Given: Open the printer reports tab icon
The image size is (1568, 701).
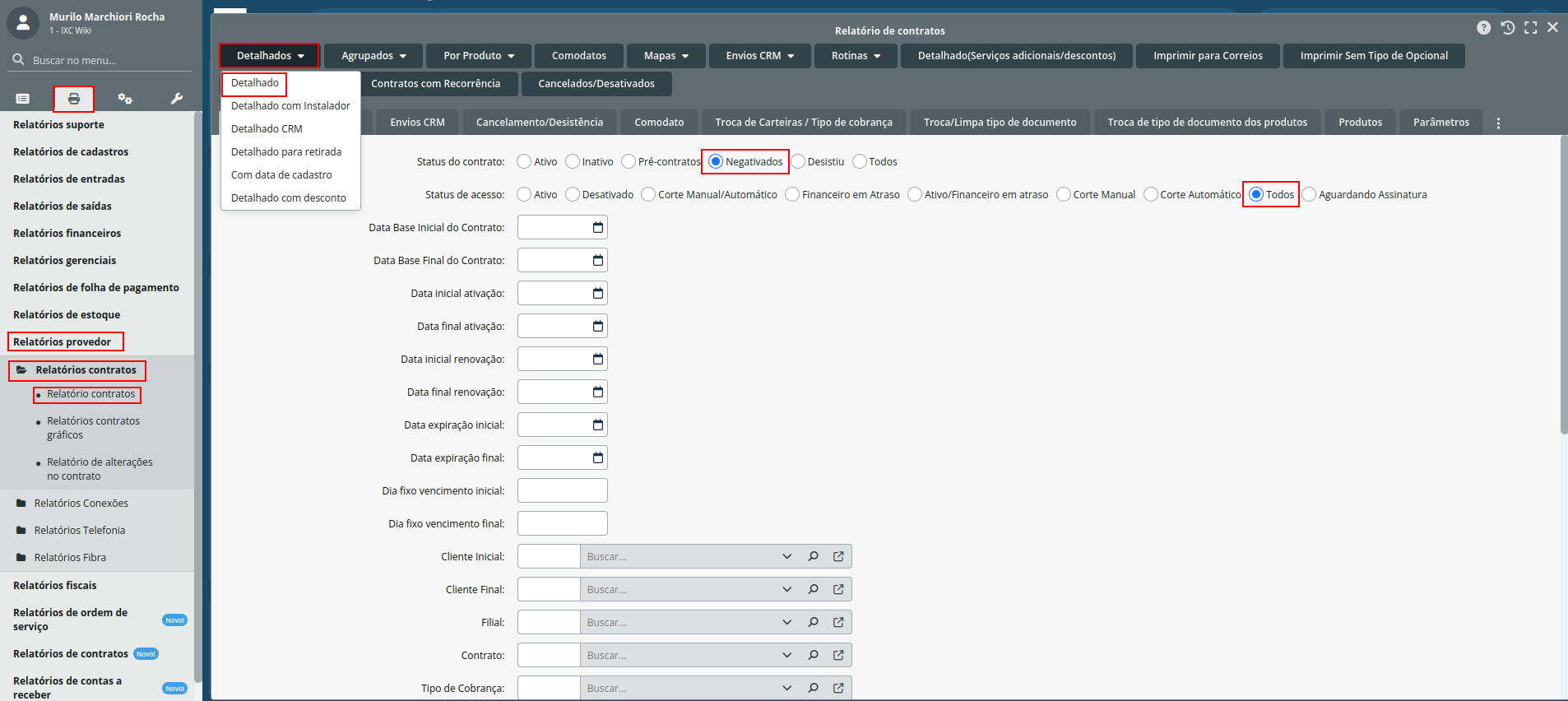Looking at the screenshot, I should [x=74, y=99].
